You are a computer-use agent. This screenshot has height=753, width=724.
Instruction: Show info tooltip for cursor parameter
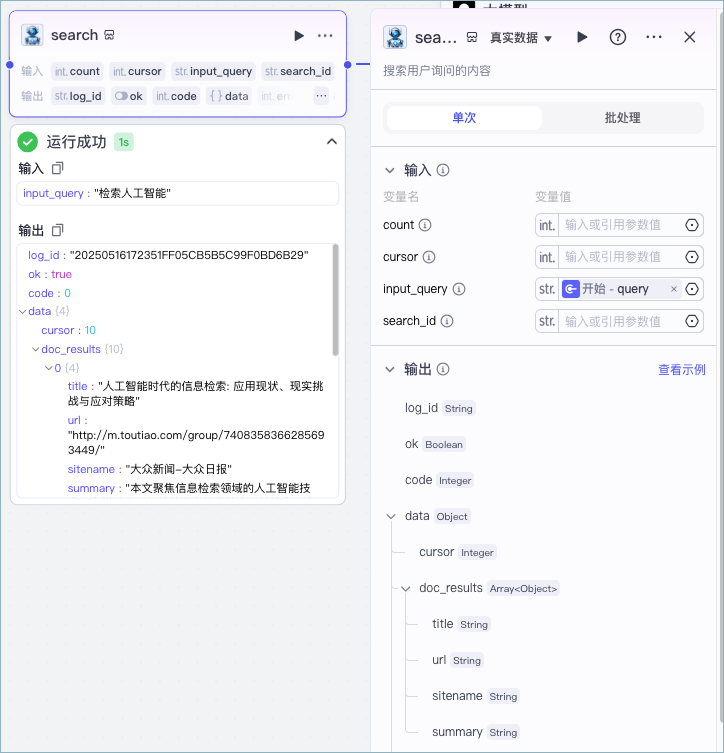coord(429,257)
